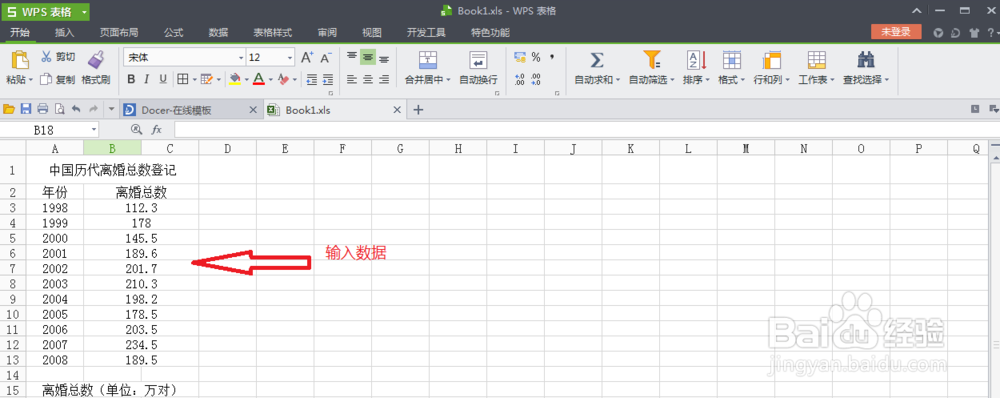Click the Paste (粘贴) clipboard icon
1000x398 pixels.
[20, 59]
